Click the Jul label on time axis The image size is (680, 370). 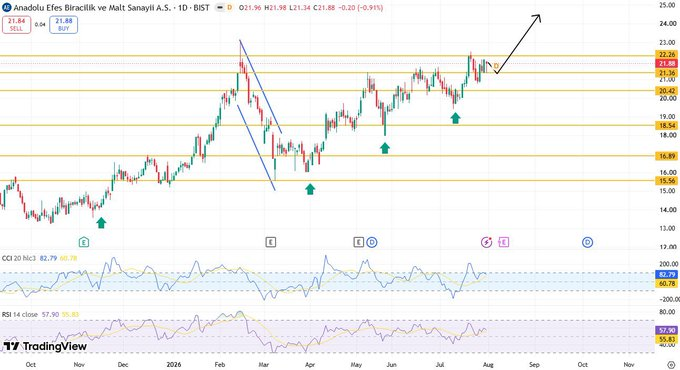tap(440, 364)
